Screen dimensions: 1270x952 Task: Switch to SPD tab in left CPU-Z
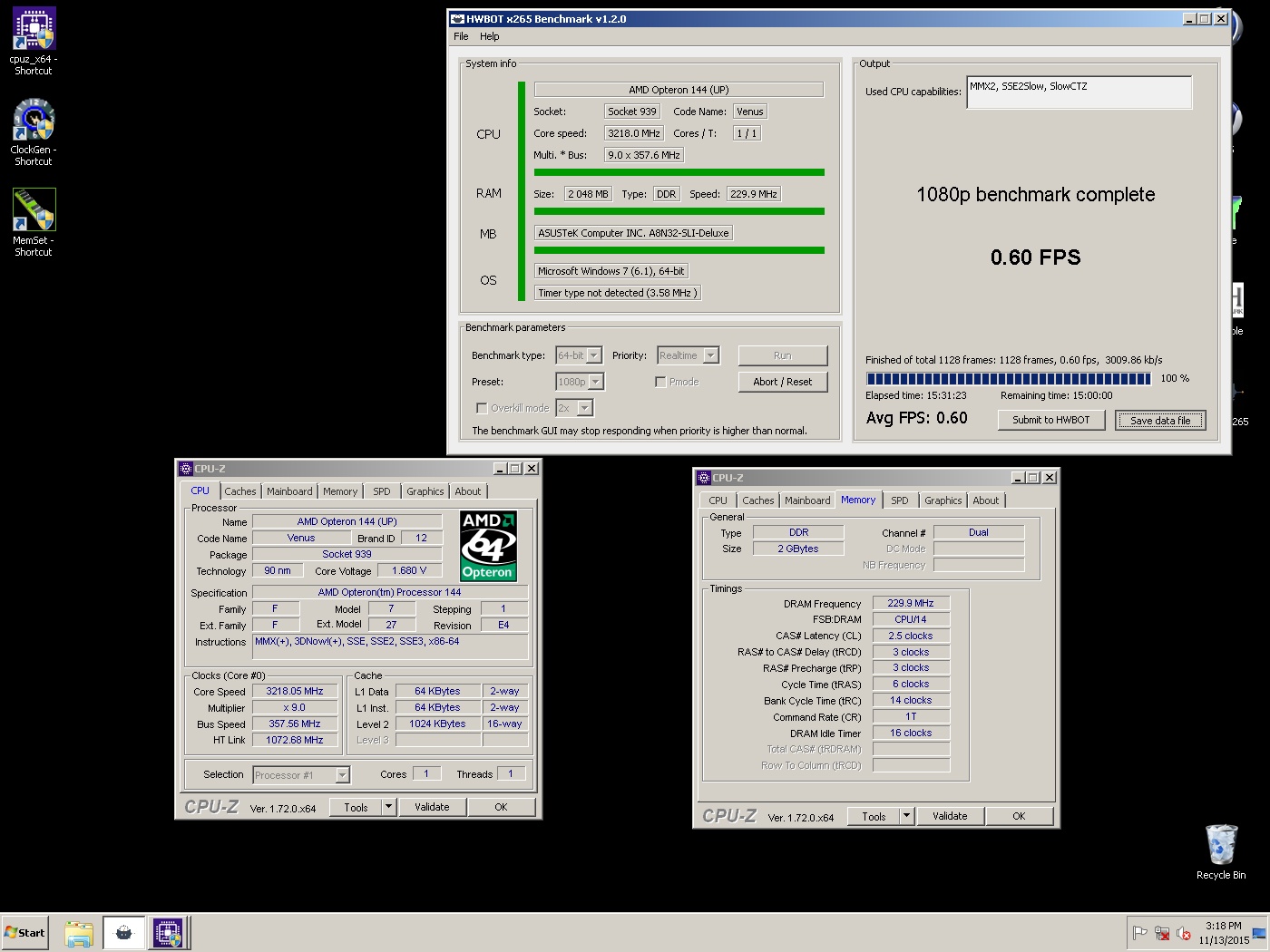tap(382, 491)
